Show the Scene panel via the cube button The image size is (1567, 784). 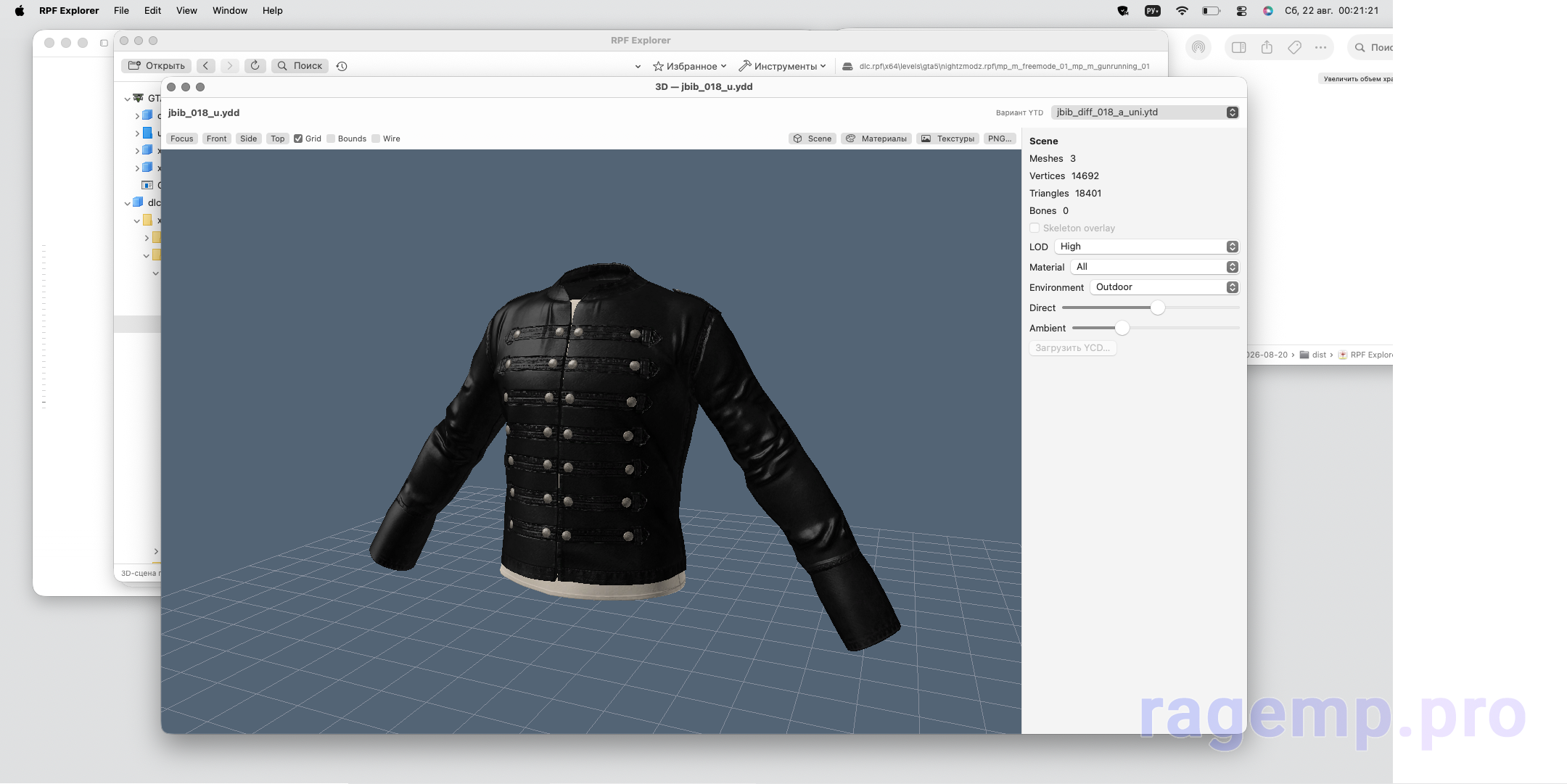[813, 139]
